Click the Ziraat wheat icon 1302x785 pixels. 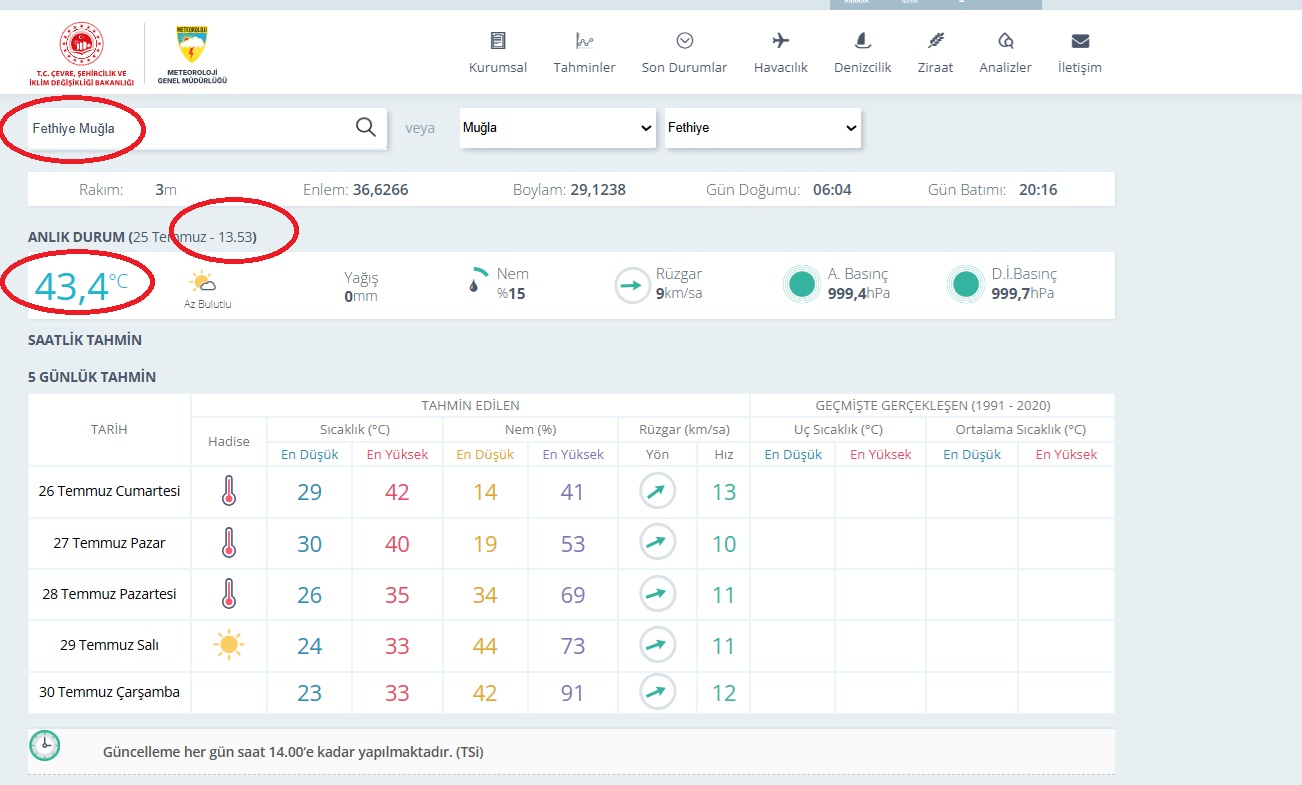coord(935,41)
